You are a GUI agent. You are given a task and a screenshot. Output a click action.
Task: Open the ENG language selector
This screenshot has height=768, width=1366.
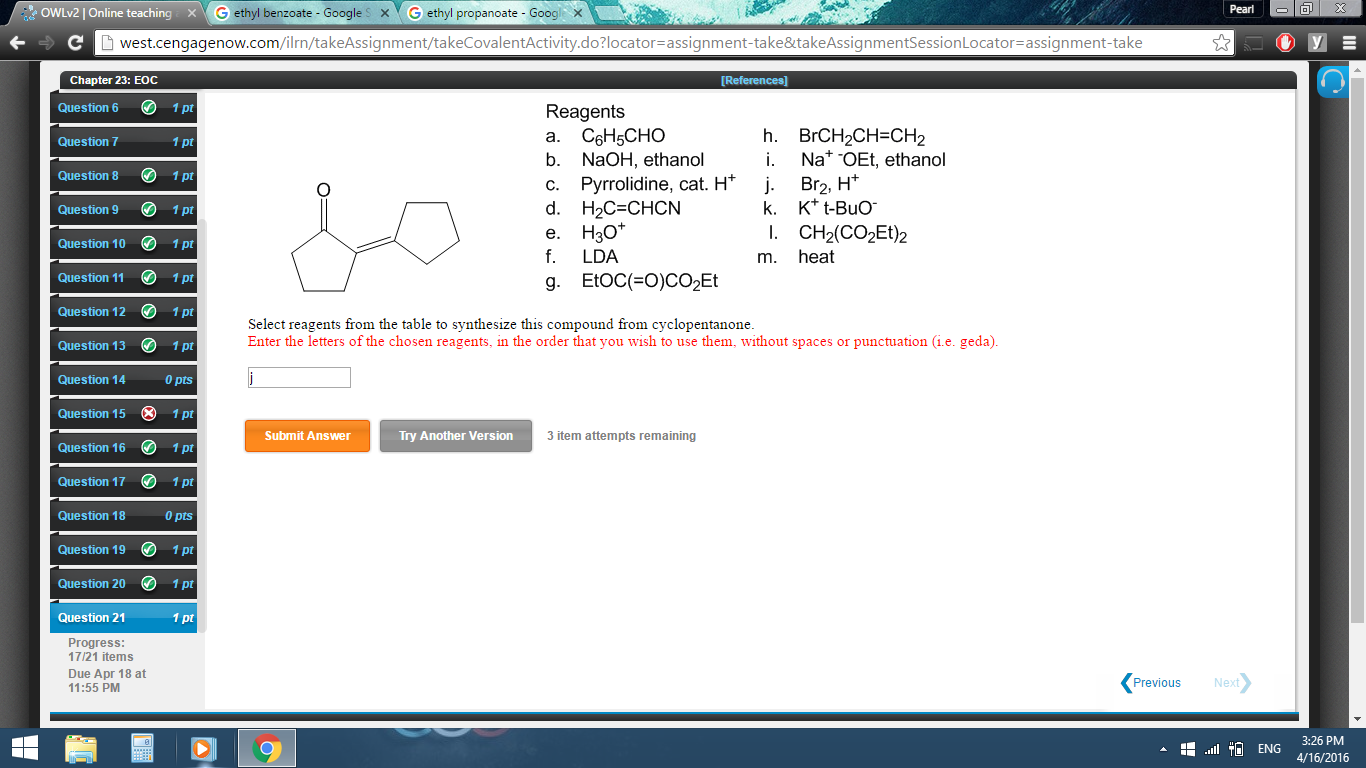[1271, 748]
